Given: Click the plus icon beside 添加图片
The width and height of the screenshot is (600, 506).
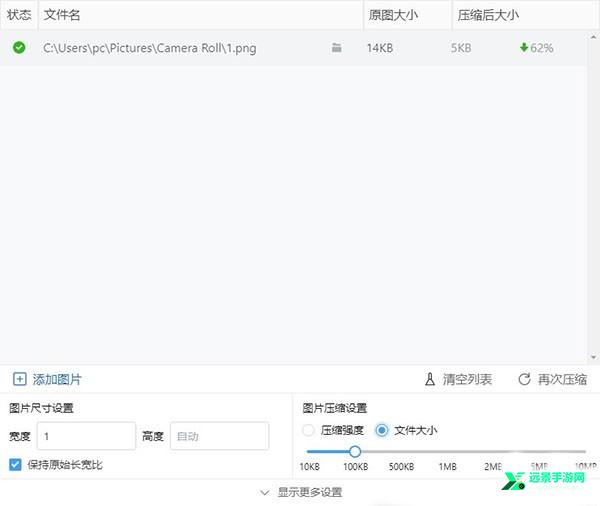Looking at the screenshot, I should point(20,379).
